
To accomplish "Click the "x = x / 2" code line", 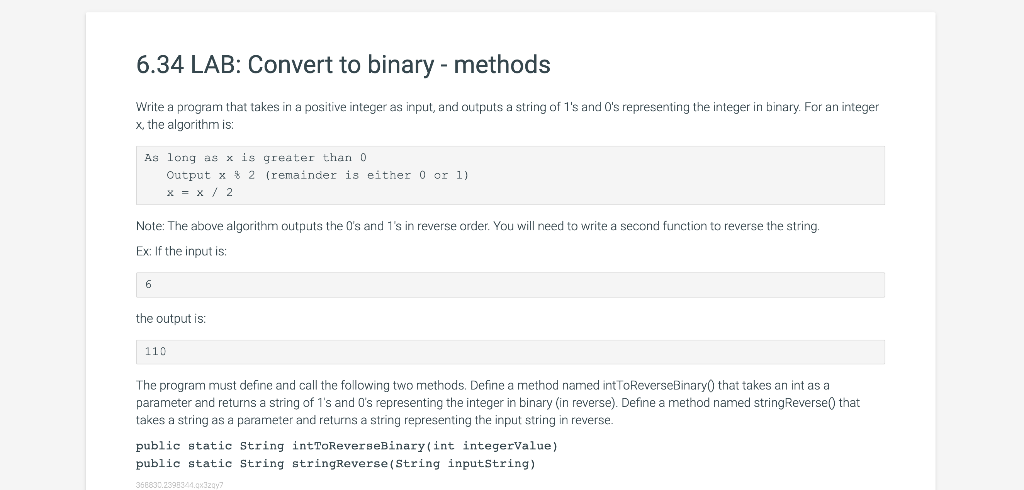I will point(199,193).
